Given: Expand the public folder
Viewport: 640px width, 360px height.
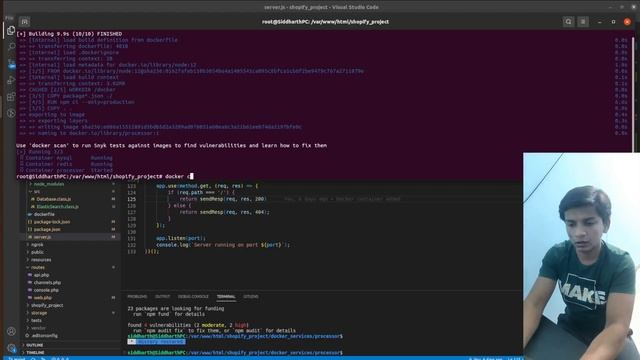Looking at the screenshot, I should pyautogui.click(x=37, y=252).
